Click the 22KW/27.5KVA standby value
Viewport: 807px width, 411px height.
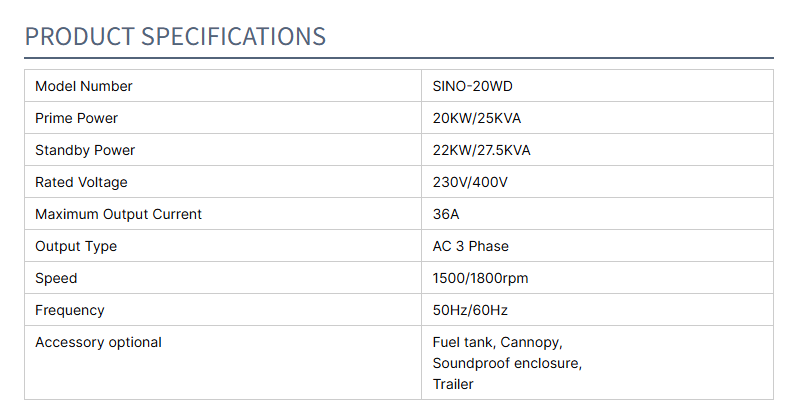tap(481, 150)
